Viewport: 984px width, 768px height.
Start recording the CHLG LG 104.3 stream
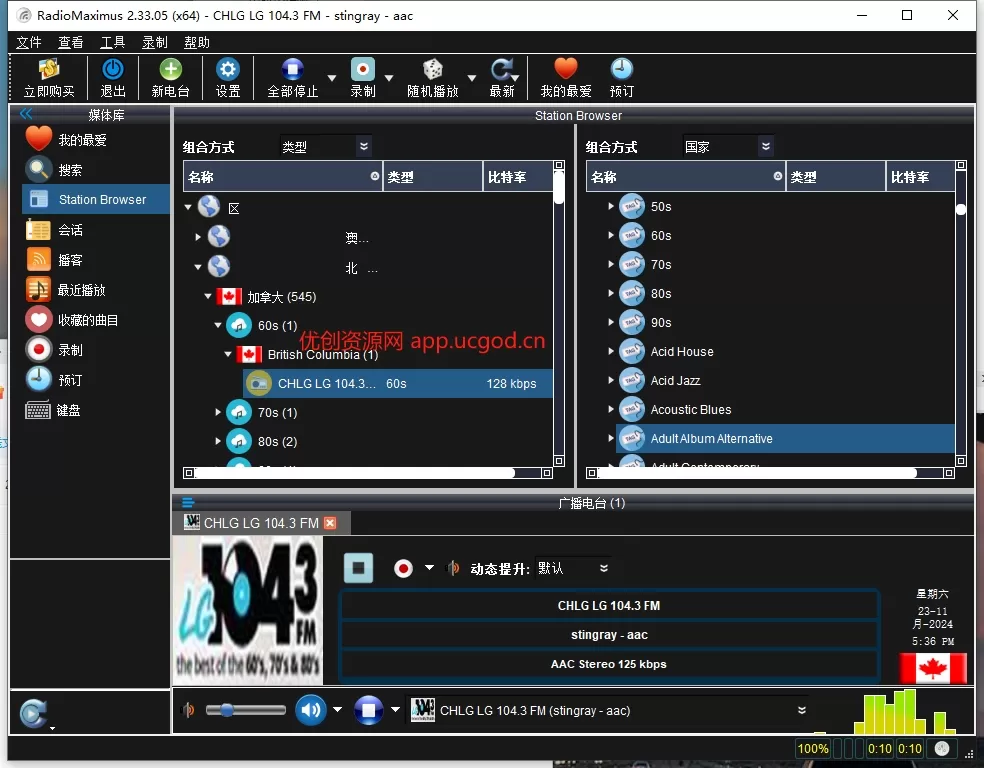point(403,568)
